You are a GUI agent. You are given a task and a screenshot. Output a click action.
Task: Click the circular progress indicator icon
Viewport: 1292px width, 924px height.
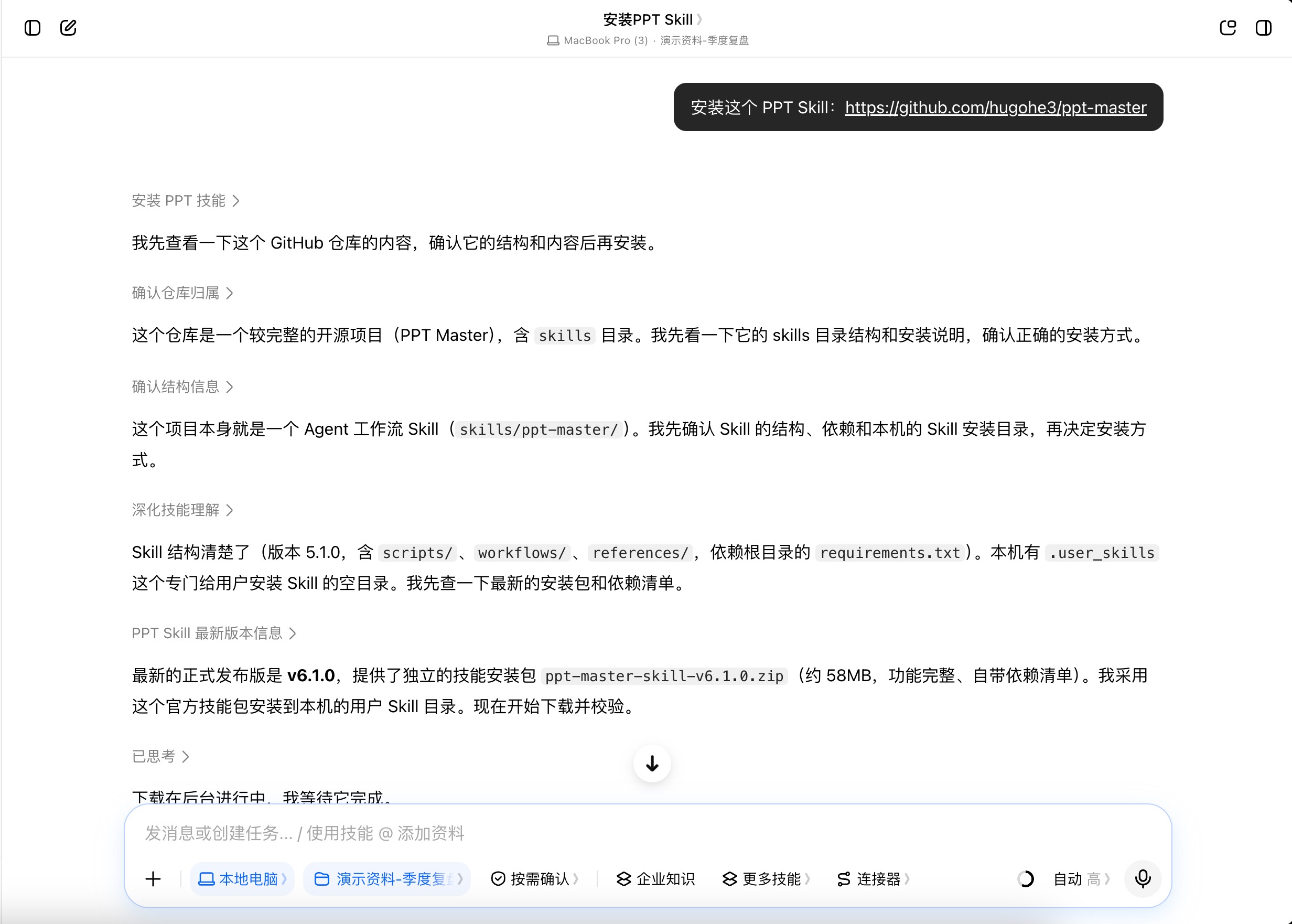click(x=1025, y=879)
